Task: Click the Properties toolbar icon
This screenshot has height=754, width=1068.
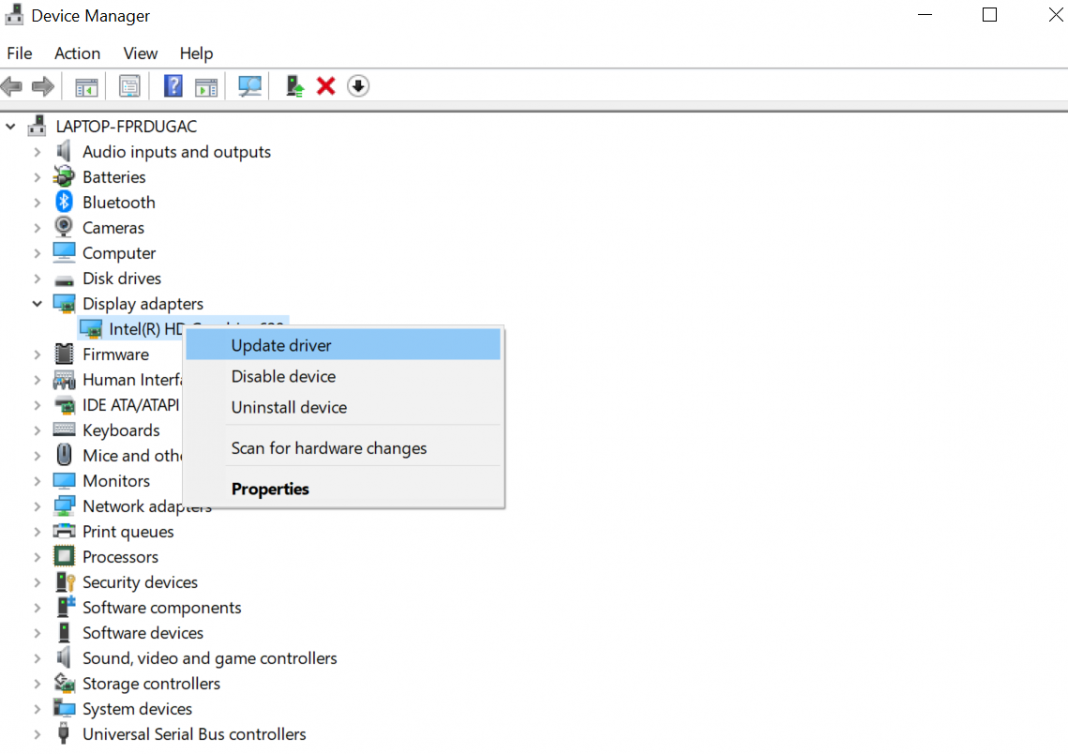Action: [129, 86]
